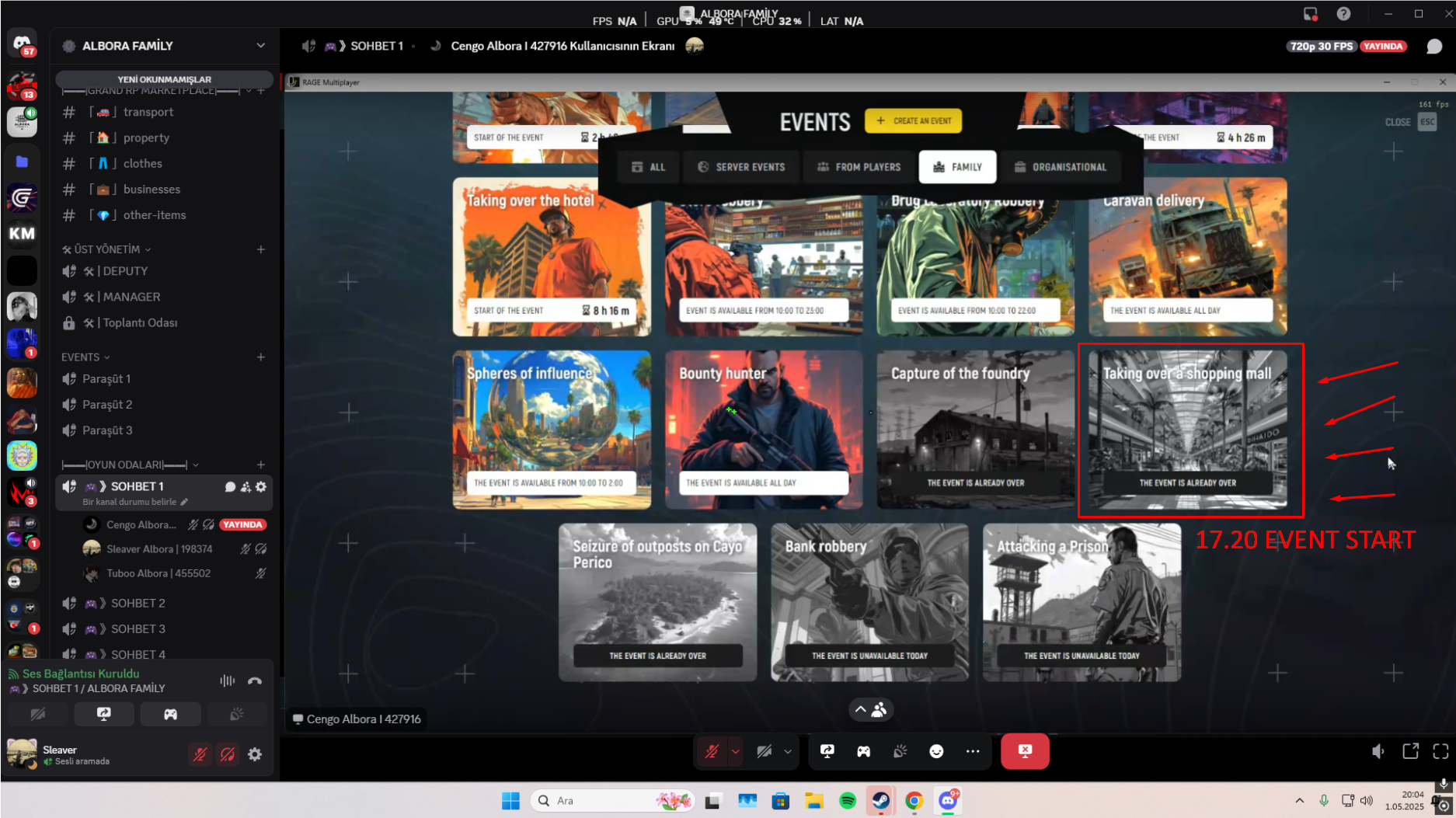Undeafen headphones in user panel

coord(227,754)
